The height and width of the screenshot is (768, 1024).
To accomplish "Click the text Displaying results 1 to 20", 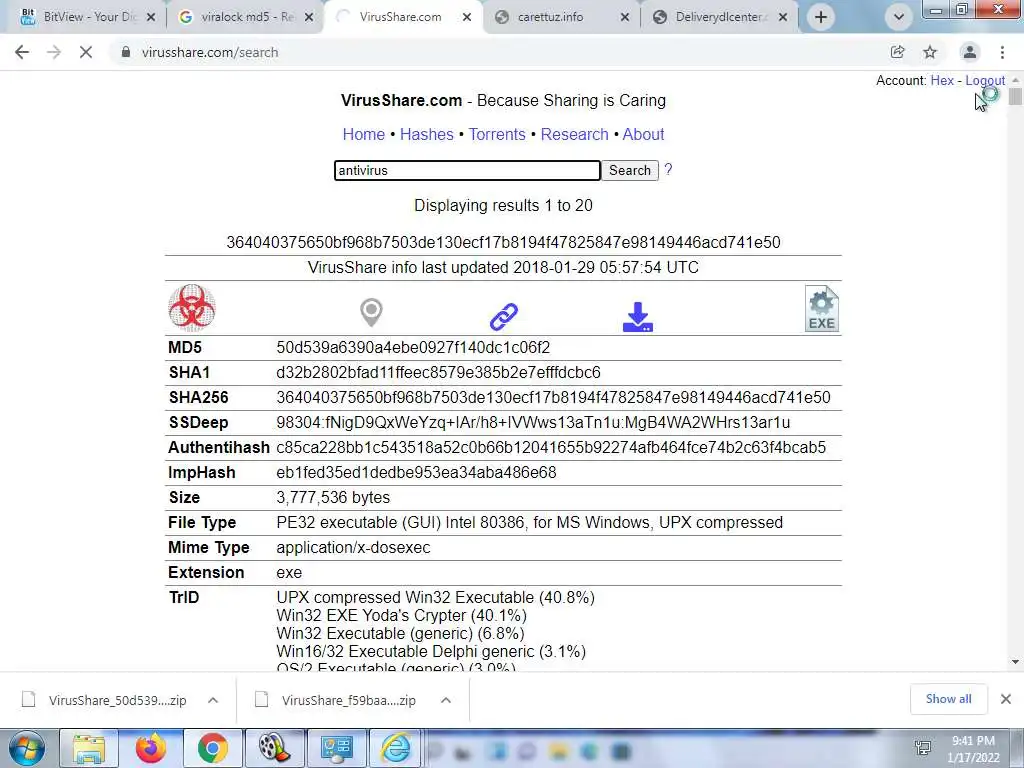I will (x=503, y=205).
